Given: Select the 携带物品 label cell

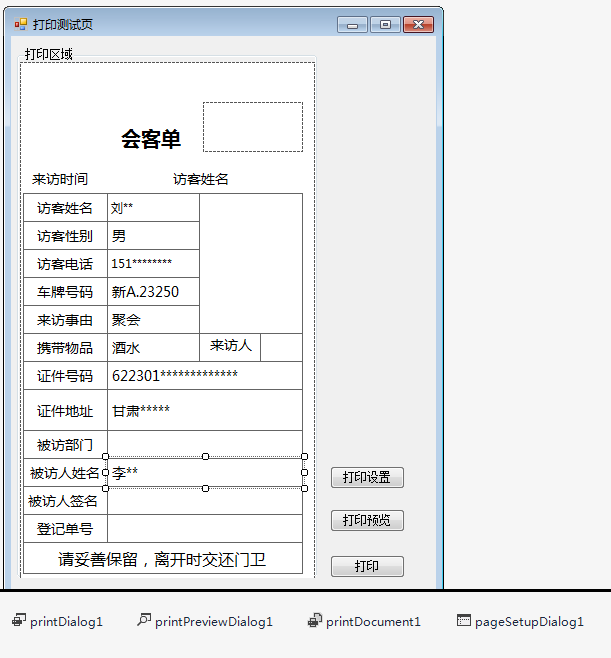Looking at the screenshot, I should 65,348.
